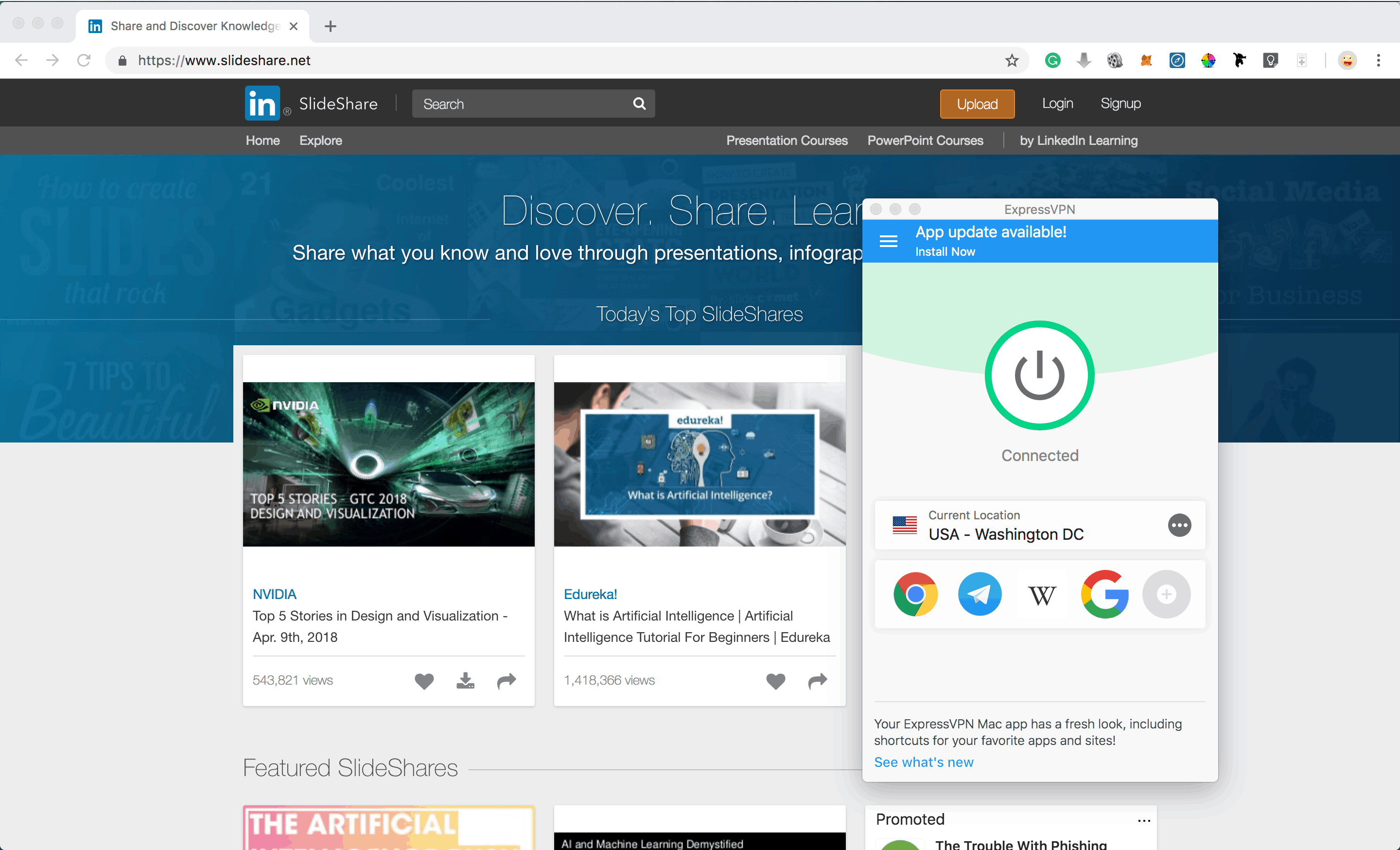Image resolution: width=1400 pixels, height=850 pixels.
Task: Click by LinkedIn Learning link
Action: click(x=1078, y=141)
